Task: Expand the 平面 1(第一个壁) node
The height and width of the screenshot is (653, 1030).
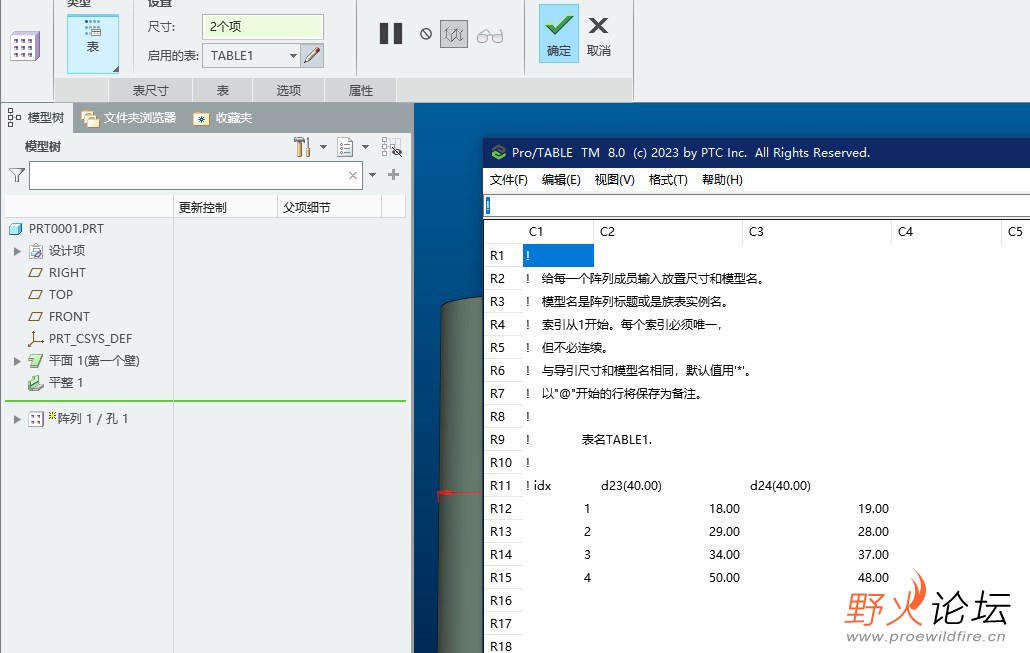Action: click(17, 361)
